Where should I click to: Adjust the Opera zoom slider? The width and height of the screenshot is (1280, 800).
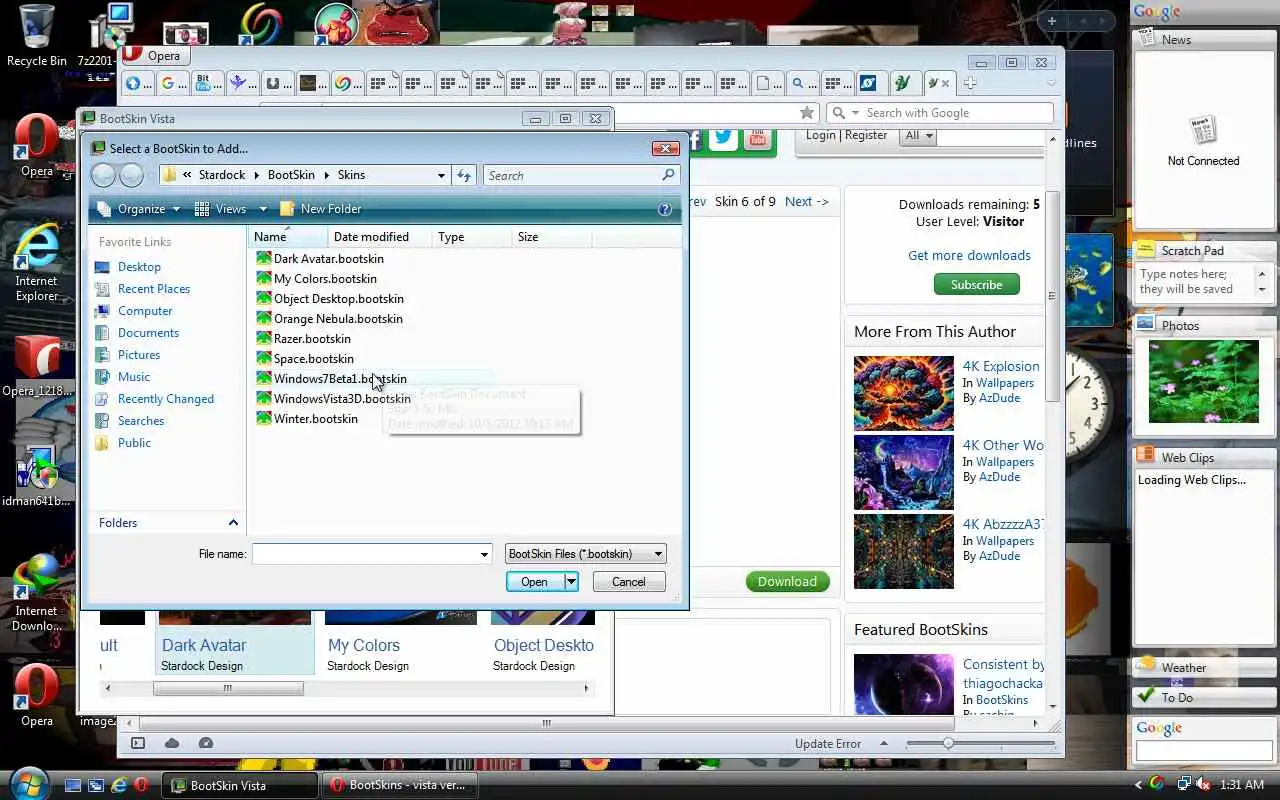click(x=948, y=743)
